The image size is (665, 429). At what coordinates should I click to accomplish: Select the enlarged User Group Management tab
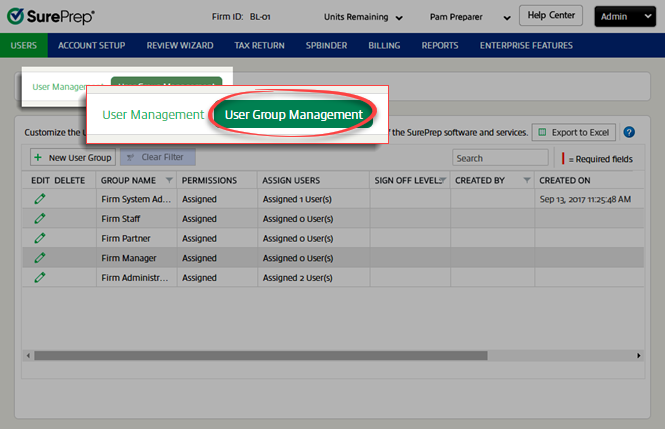click(293, 114)
